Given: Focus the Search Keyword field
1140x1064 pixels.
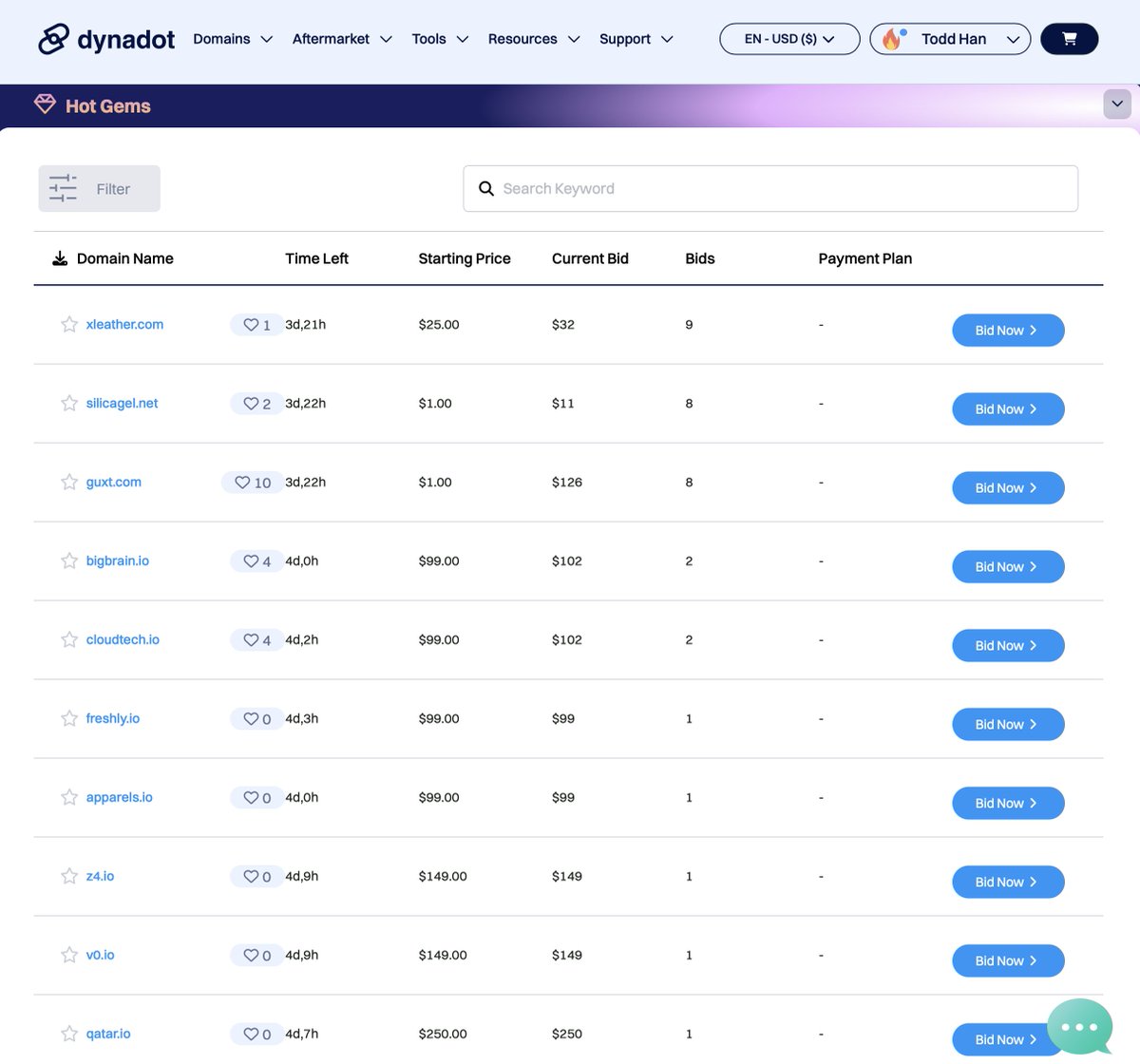Looking at the screenshot, I should pyautogui.click(x=770, y=188).
